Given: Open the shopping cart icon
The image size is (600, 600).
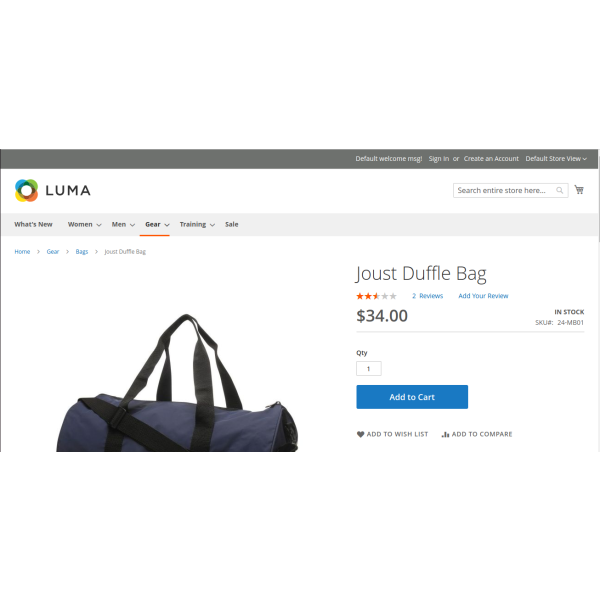Looking at the screenshot, I should (579, 190).
